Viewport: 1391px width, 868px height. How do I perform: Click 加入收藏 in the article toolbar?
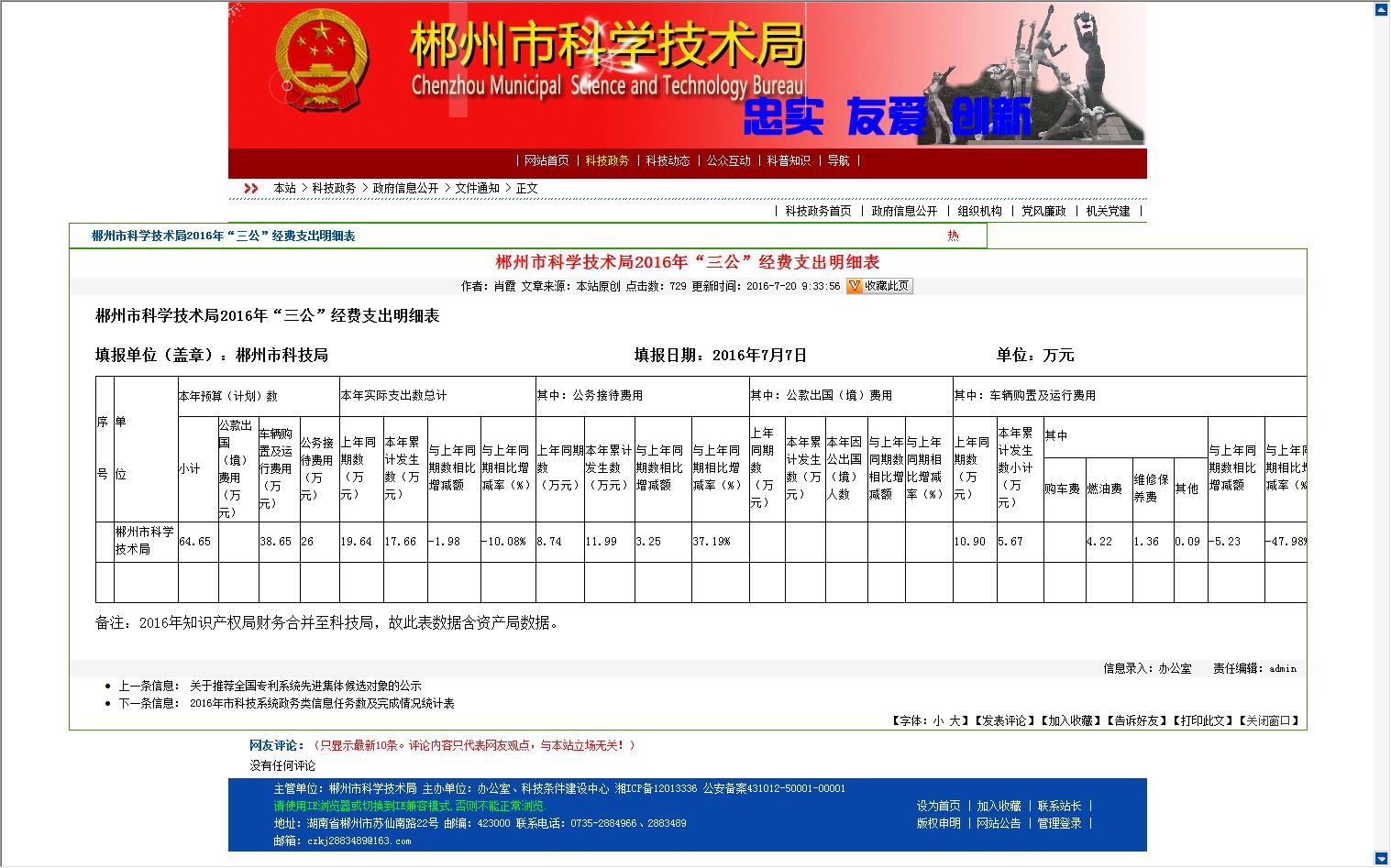[1070, 720]
